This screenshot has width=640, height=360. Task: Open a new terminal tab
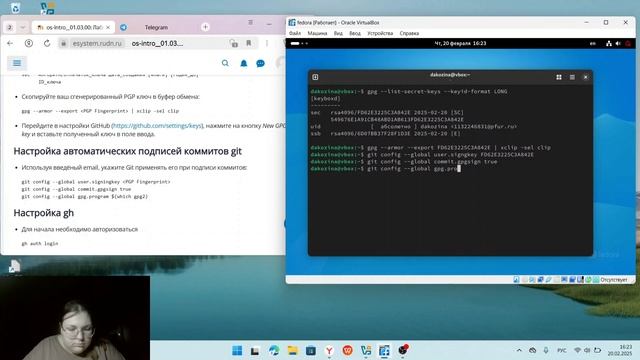[x=315, y=77]
